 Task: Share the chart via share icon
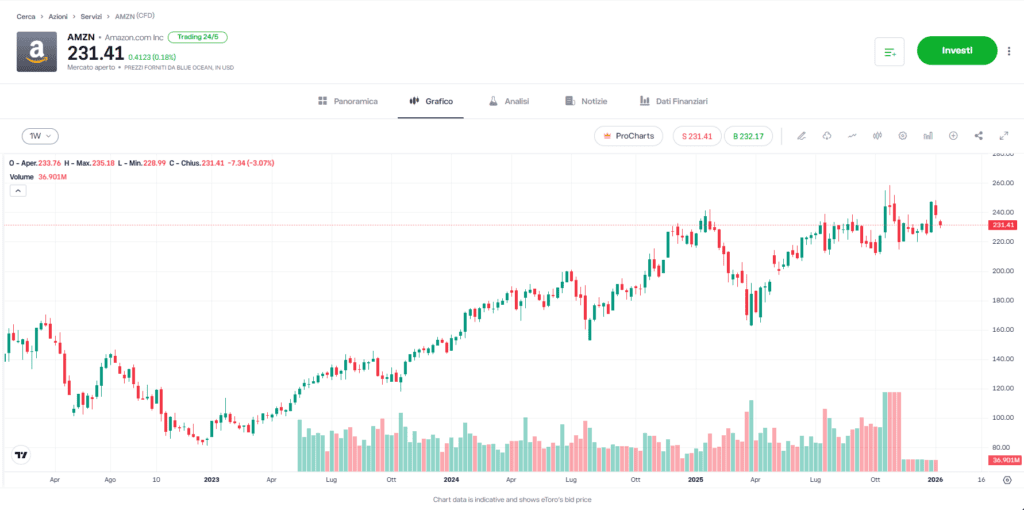pos(978,136)
